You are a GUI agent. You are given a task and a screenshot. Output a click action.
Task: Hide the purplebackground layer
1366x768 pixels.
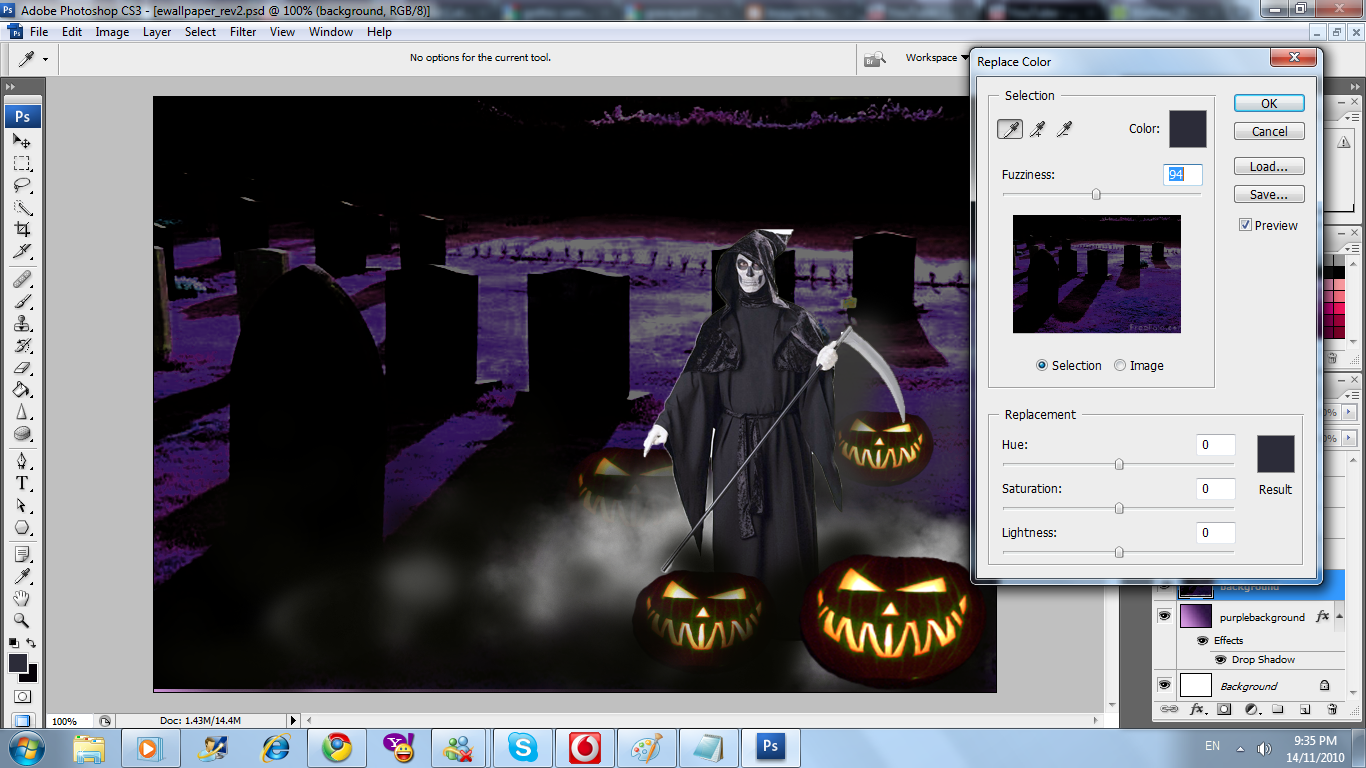pos(1164,616)
